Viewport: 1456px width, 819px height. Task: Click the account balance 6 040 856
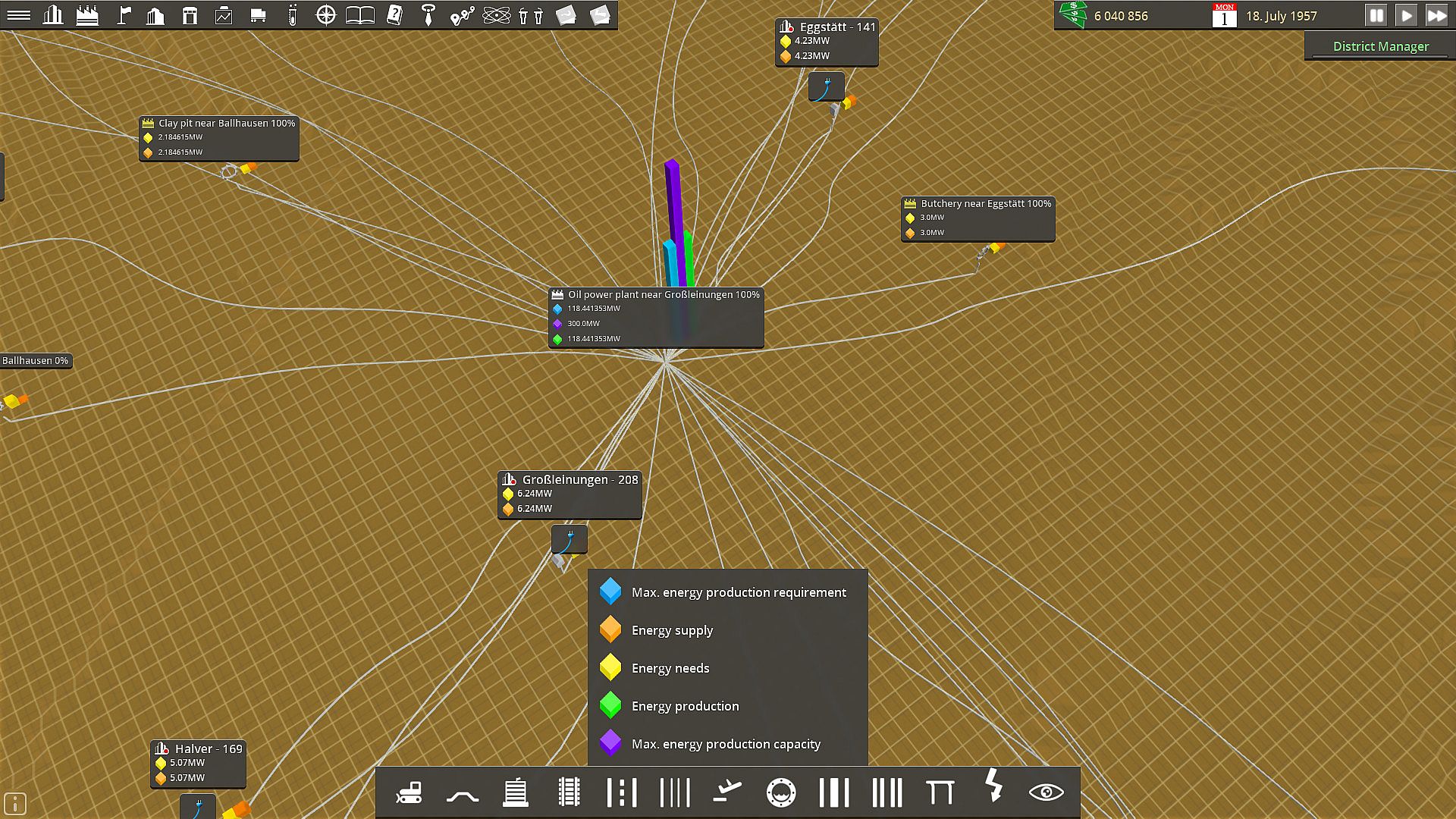coord(1120,16)
